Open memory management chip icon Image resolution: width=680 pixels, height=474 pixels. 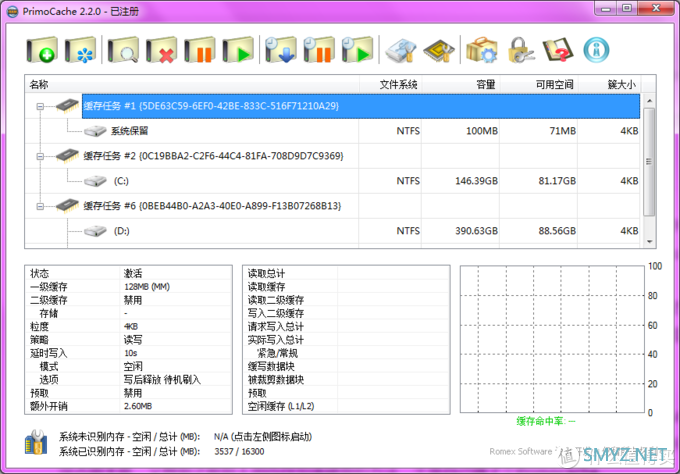(439, 50)
